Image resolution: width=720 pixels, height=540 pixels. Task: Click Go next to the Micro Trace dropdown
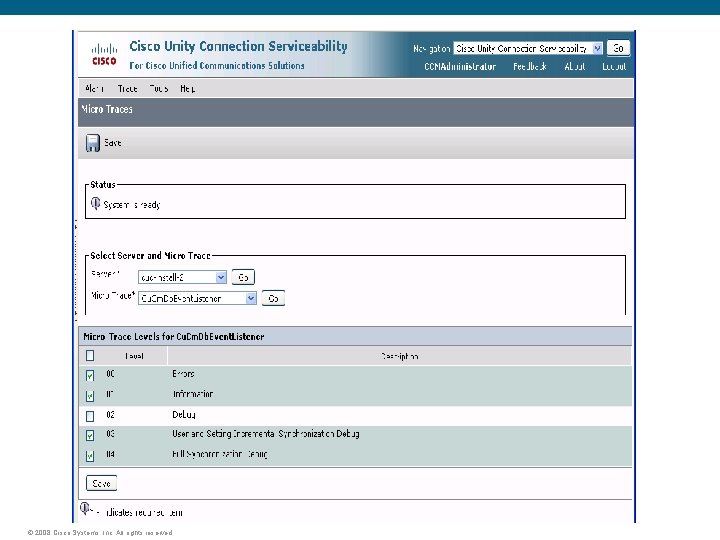click(273, 298)
